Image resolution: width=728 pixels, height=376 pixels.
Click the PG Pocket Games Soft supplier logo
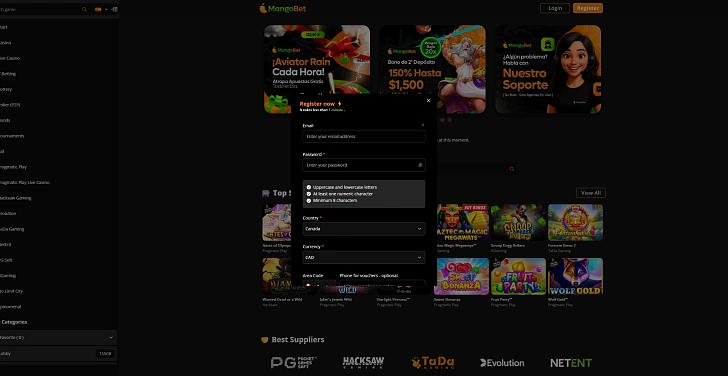pos(294,363)
